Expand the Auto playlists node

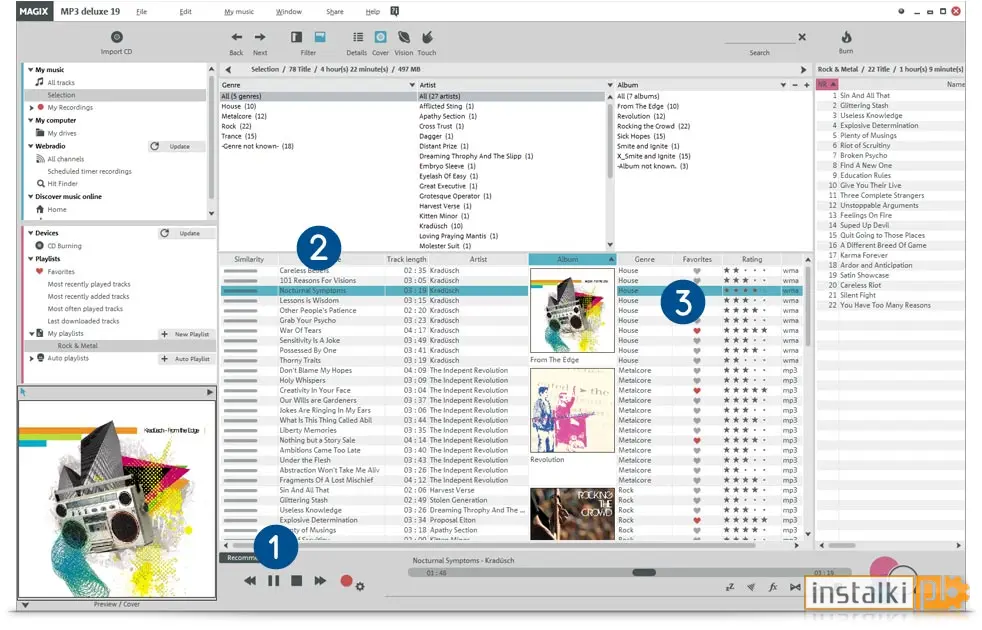pos(31,359)
